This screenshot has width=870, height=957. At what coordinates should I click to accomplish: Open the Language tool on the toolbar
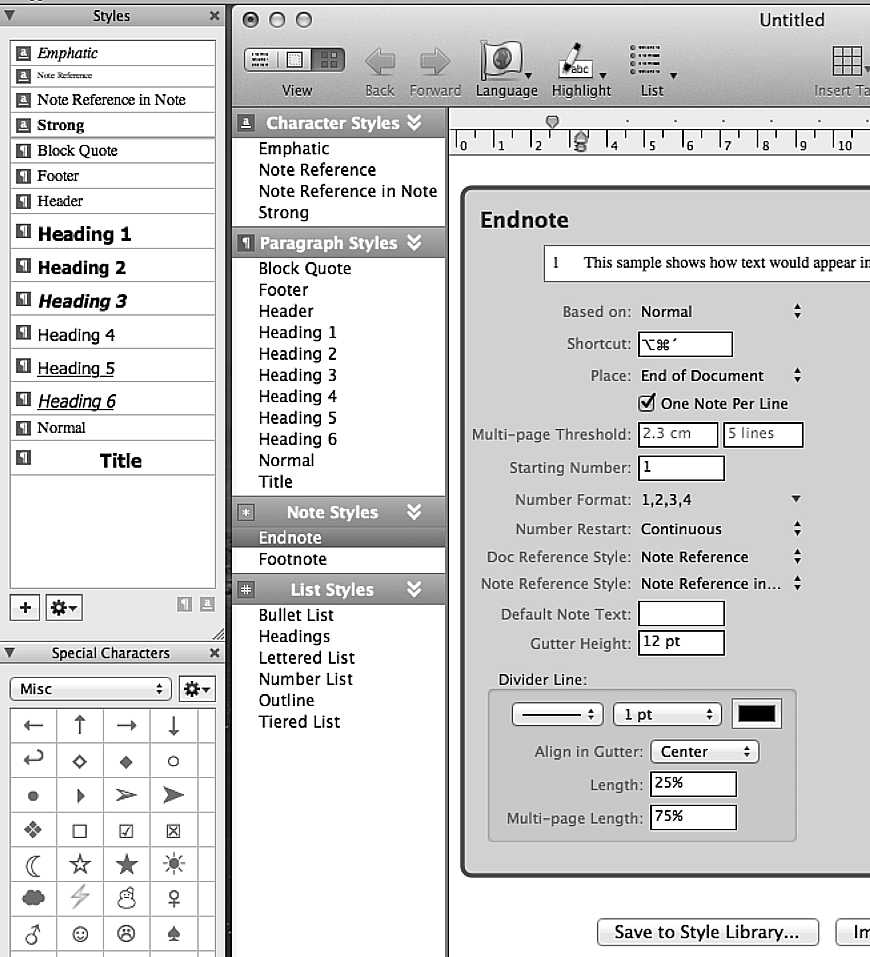point(506,62)
